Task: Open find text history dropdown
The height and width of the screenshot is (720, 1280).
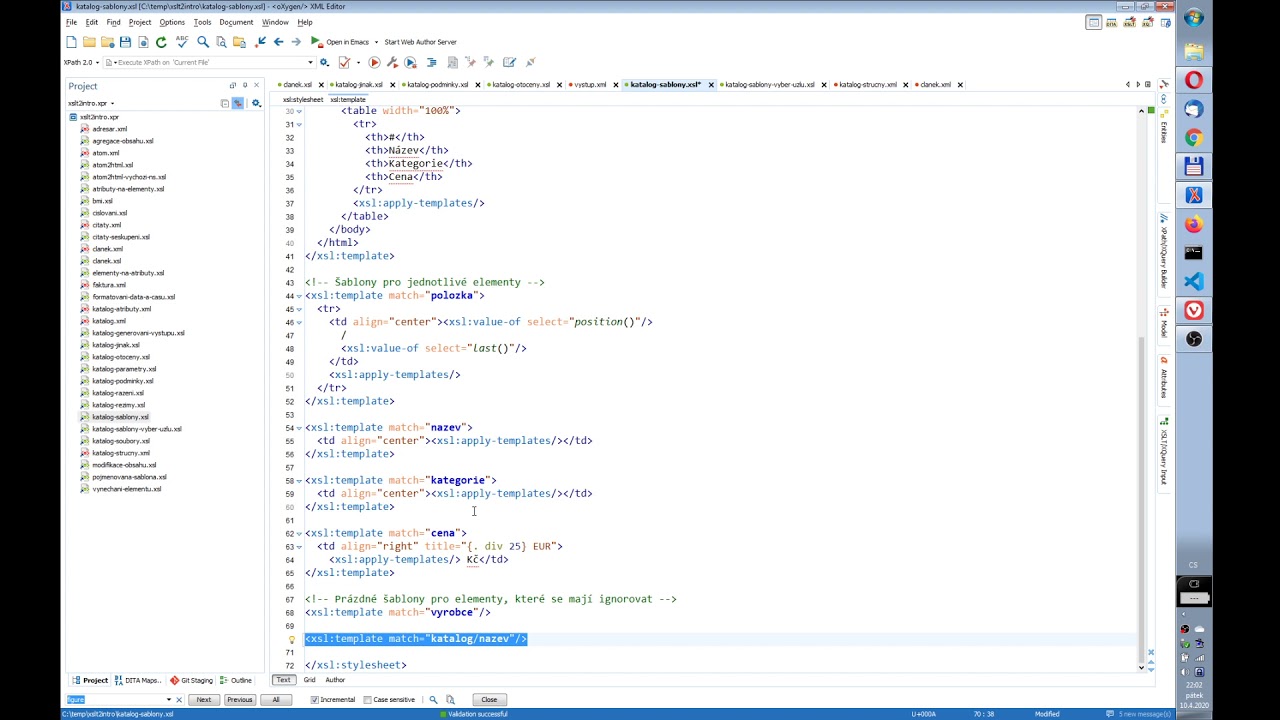Action: 169,700
